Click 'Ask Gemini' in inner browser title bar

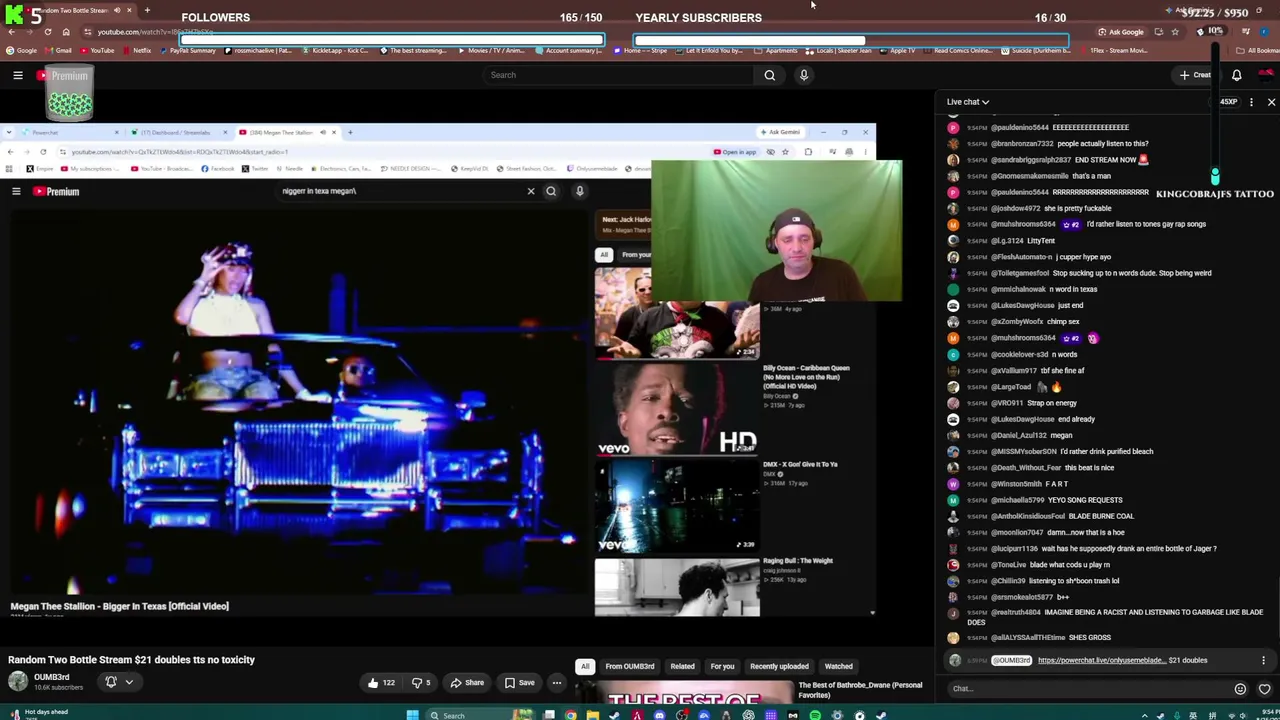pyautogui.click(x=780, y=132)
